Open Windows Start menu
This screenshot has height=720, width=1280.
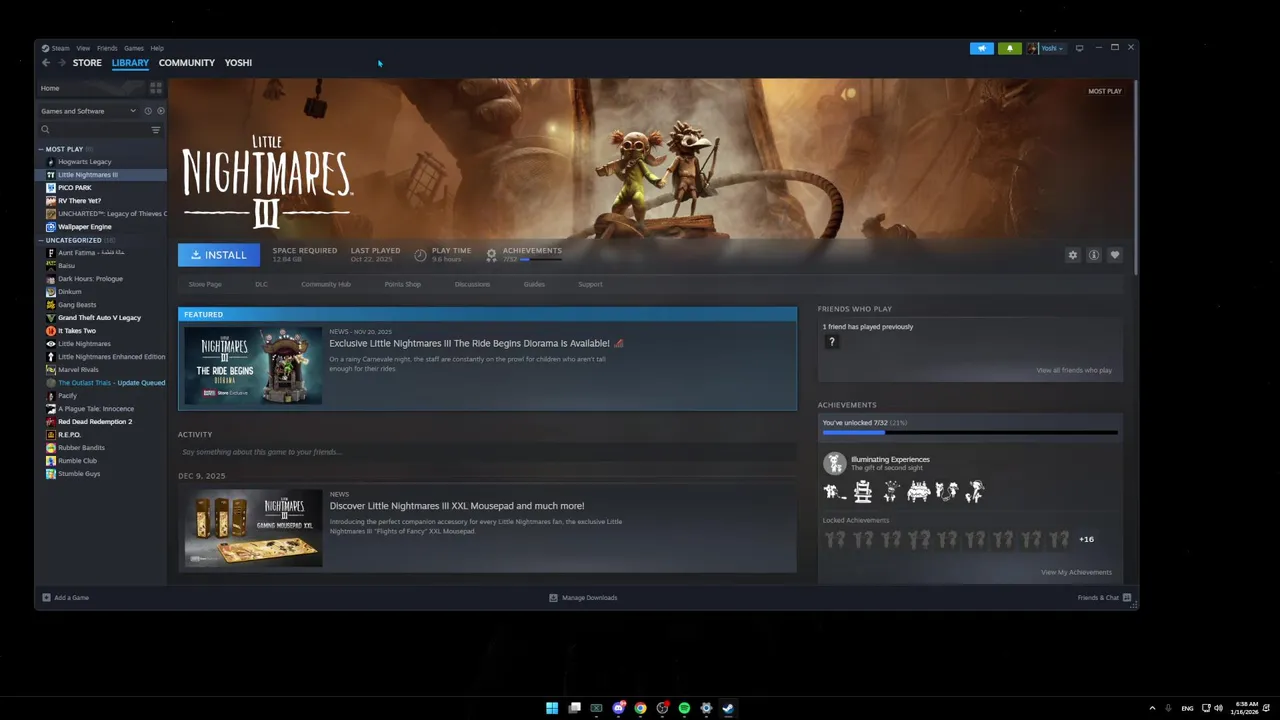pyautogui.click(x=552, y=708)
